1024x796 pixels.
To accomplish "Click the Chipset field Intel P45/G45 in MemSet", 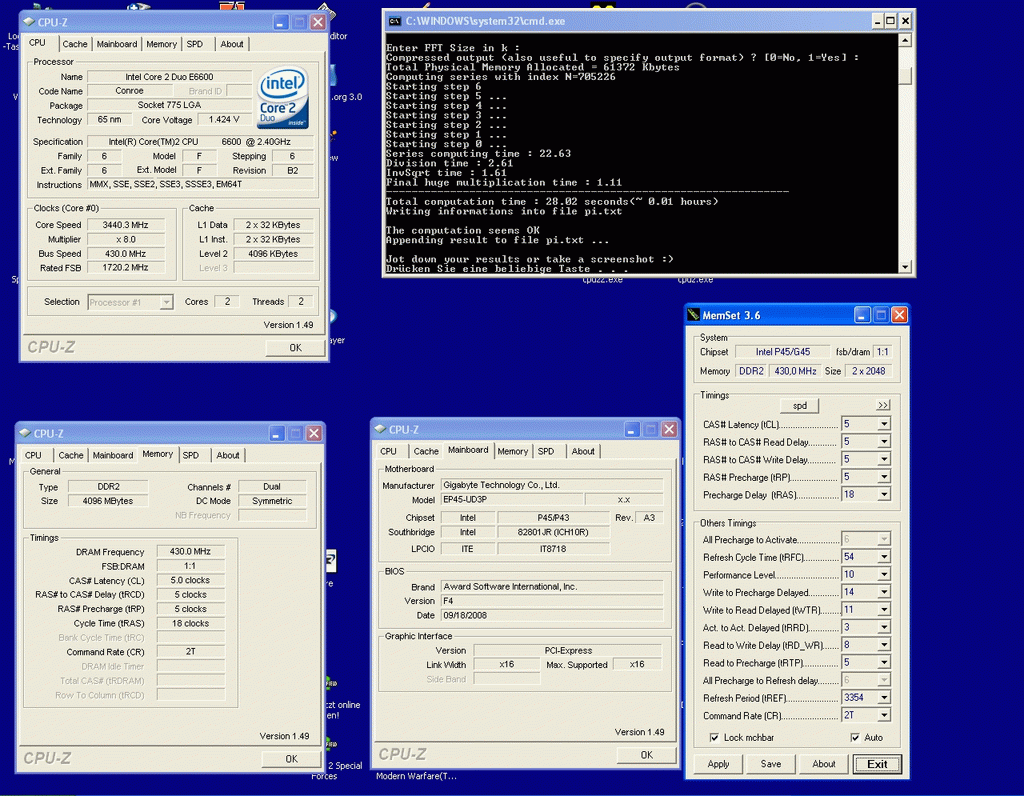I will 782,352.
